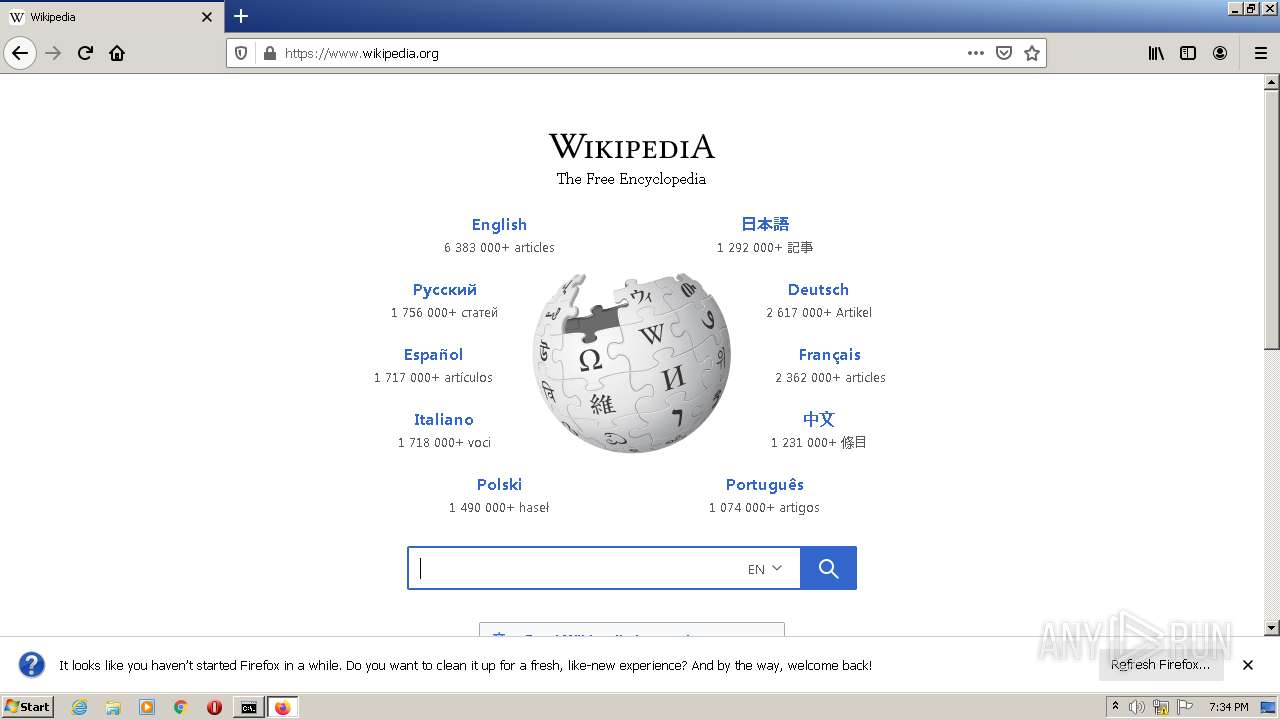Open the Action Center flag icon
1280x720 pixels.
click(x=1185, y=707)
